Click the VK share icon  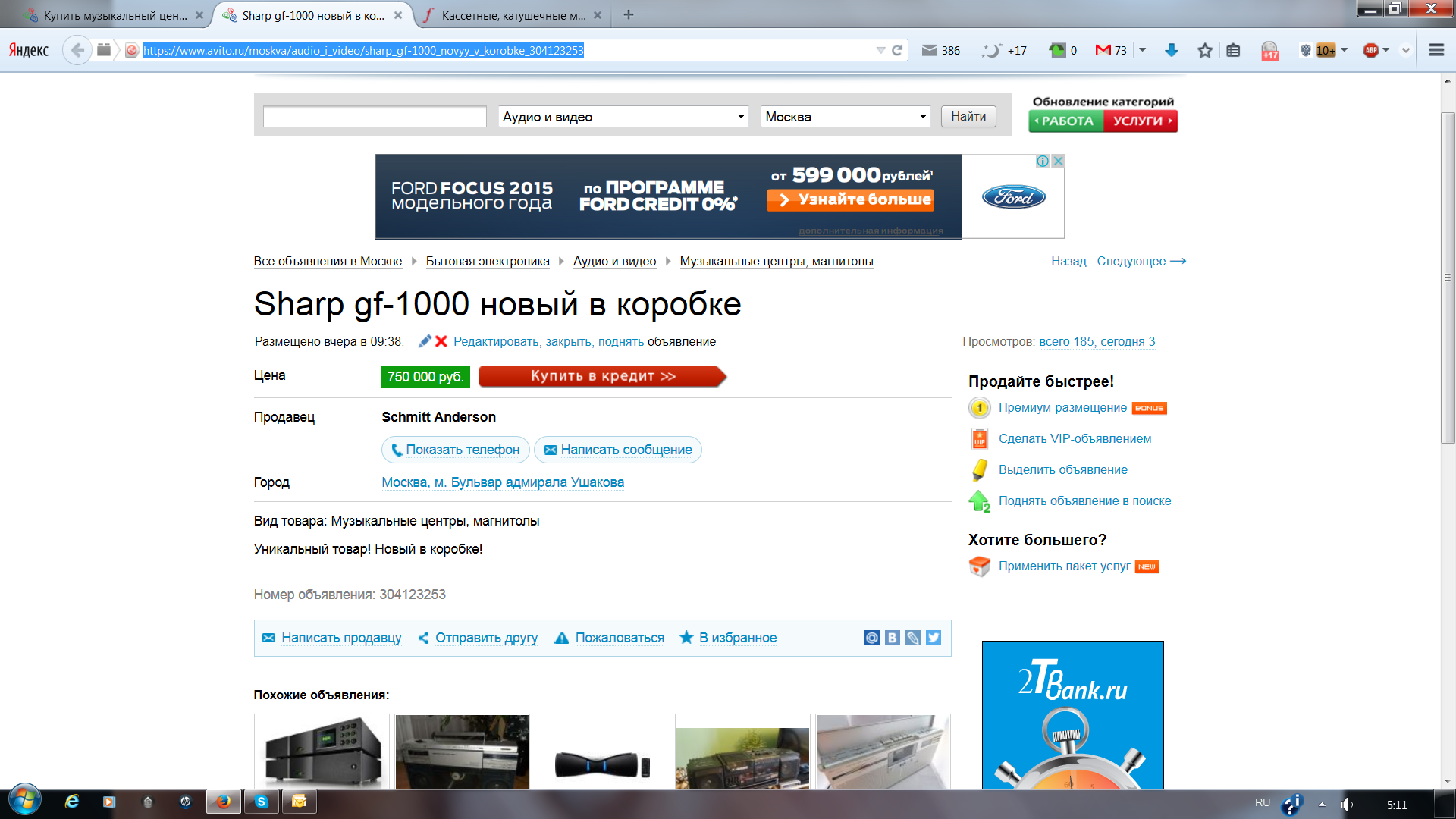pos(893,638)
